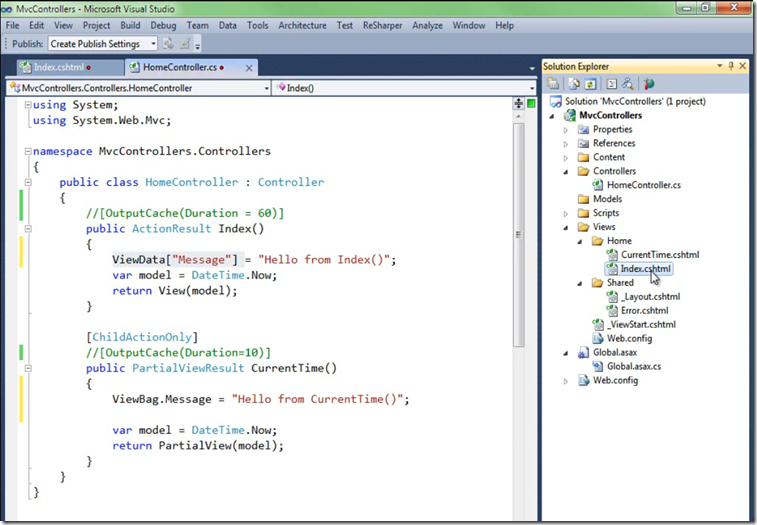
Task: Open the Index() members dropdown
Action: coord(532,88)
